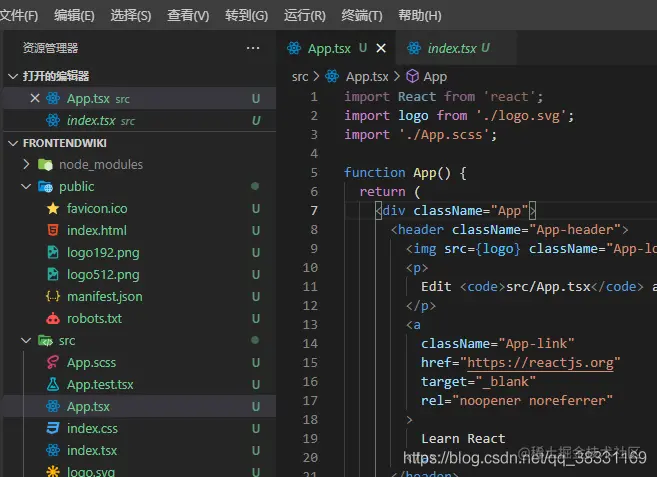Screen dimensions: 657x477
Task: Click App symbol name in breadcrumb
Action: [x=435, y=77]
